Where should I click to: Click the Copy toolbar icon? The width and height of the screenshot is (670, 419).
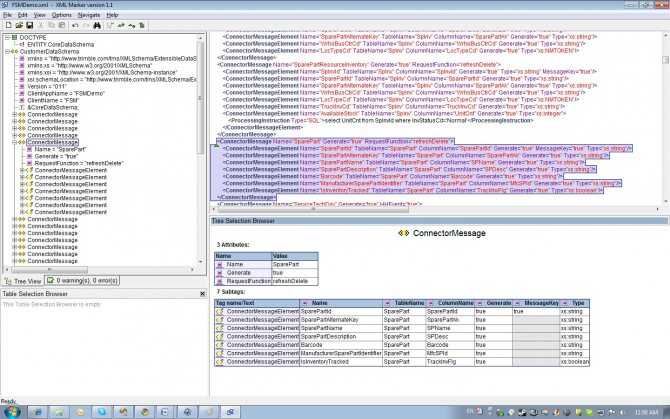coord(51,25)
